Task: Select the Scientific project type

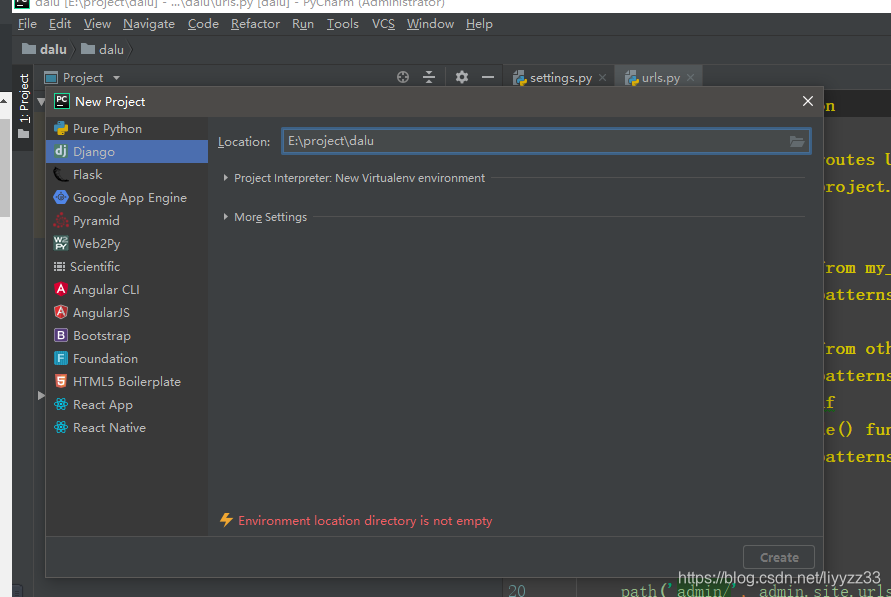Action: 127,267
